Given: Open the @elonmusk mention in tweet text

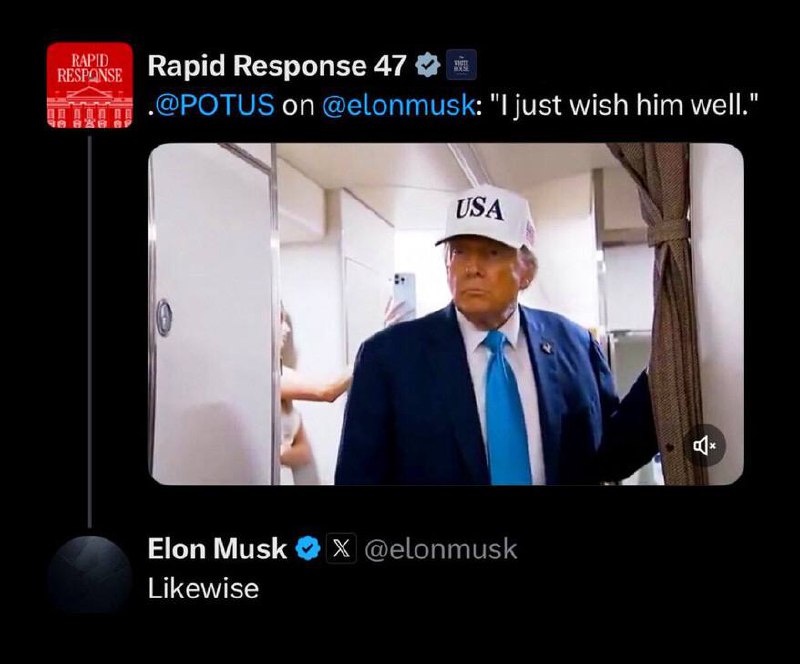Looking at the screenshot, I should coord(398,105).
